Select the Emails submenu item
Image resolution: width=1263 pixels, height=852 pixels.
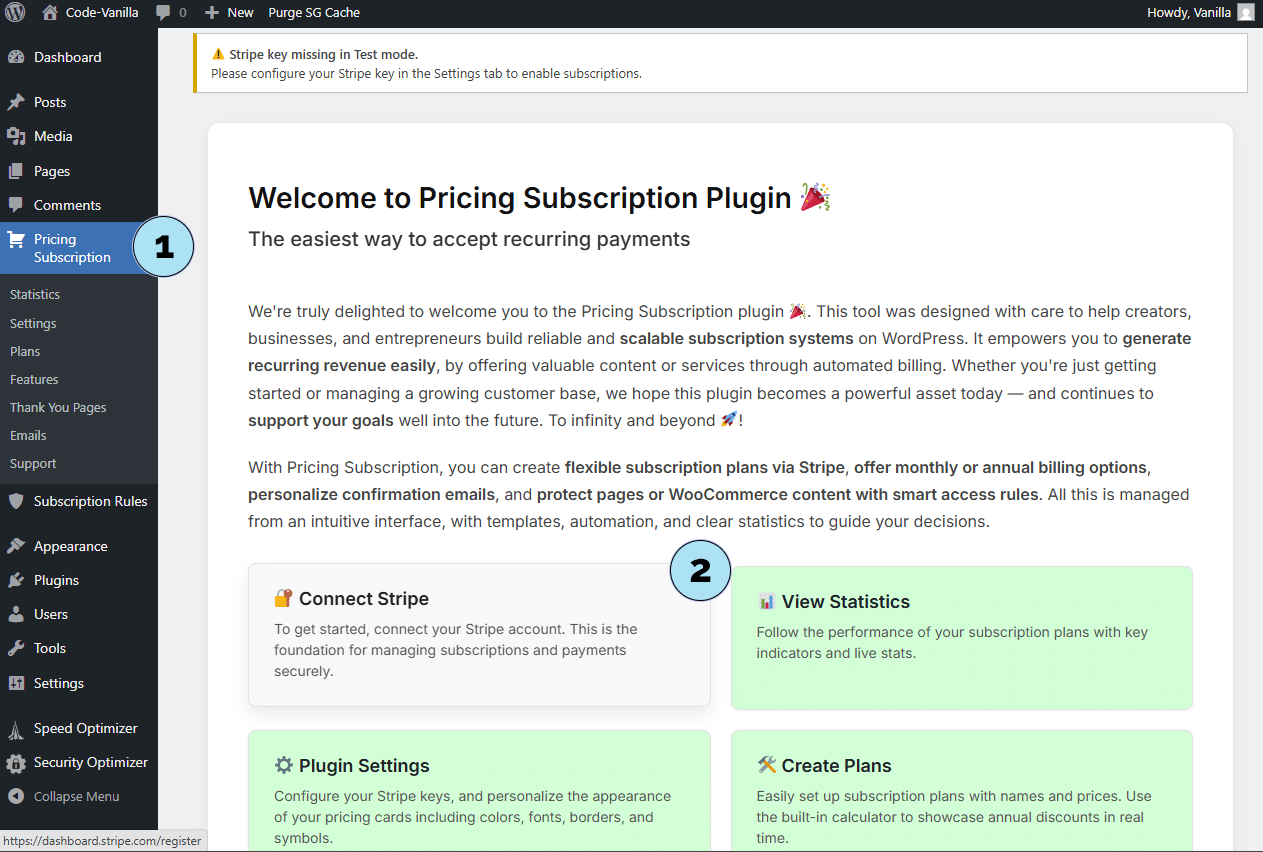click(28, 435)
